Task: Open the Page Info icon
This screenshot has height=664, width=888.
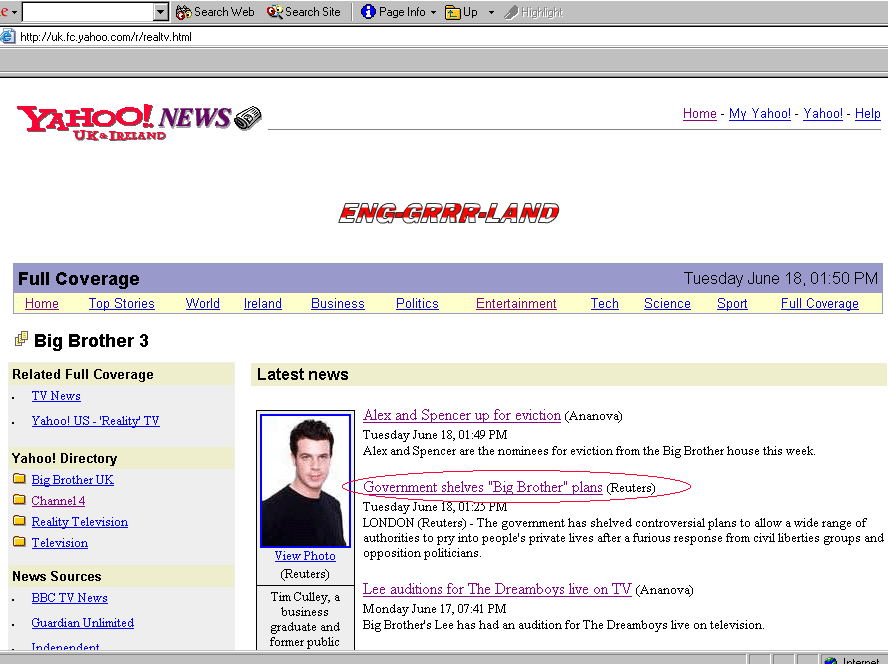Action: 368,12
